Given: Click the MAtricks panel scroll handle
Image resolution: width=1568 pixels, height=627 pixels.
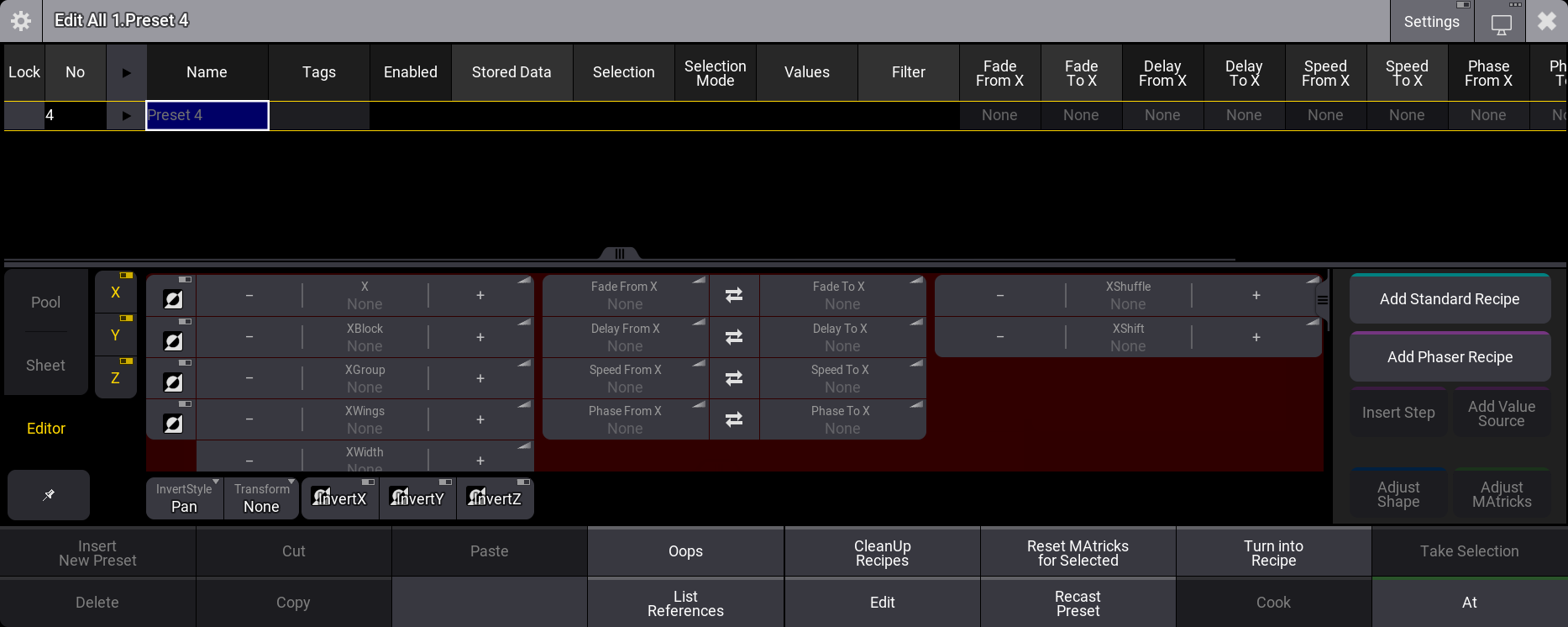Looking at the screenshot, I should (x=1323, y=300).
